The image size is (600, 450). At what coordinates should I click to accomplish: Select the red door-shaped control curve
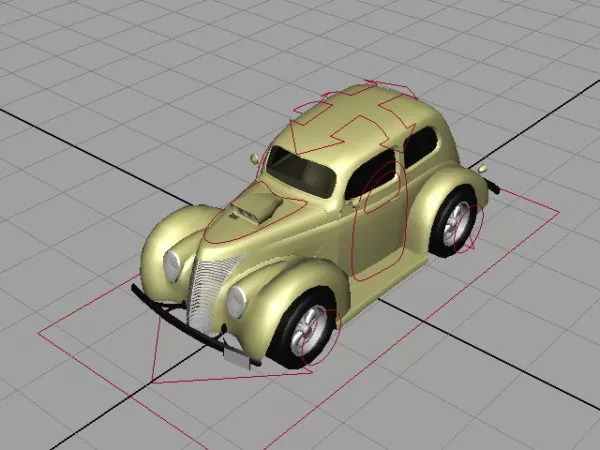(x=379, y=220)
